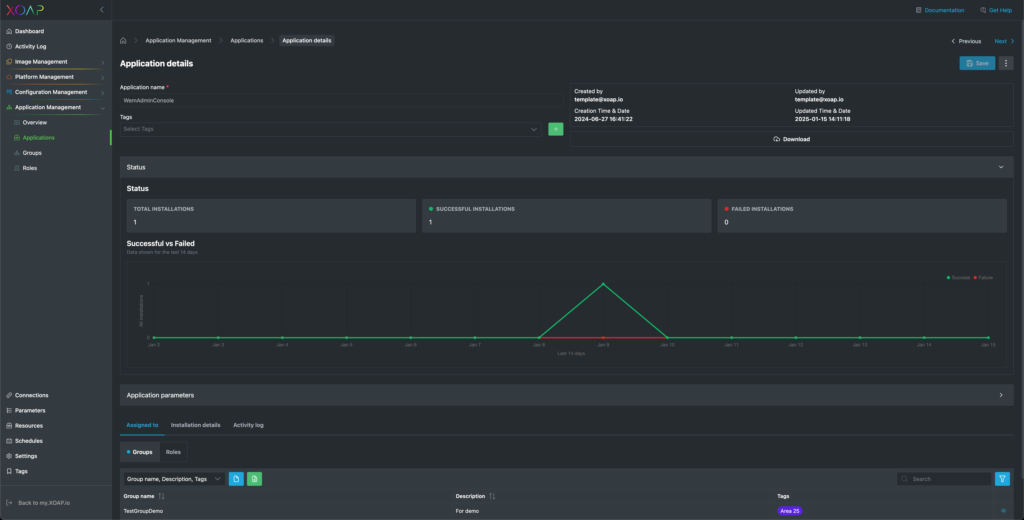Expand the Application parameters section
Screen dimensions: 1024x520
(x=1001, y=395)
